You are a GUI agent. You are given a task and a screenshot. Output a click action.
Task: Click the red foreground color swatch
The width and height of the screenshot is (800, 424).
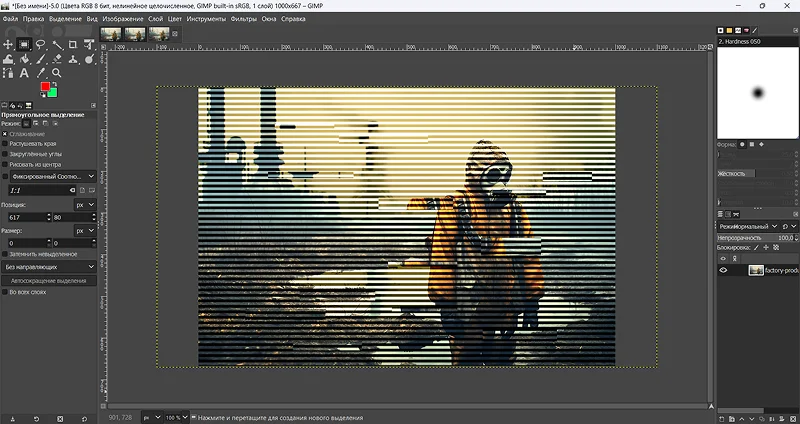click(45, 86)
